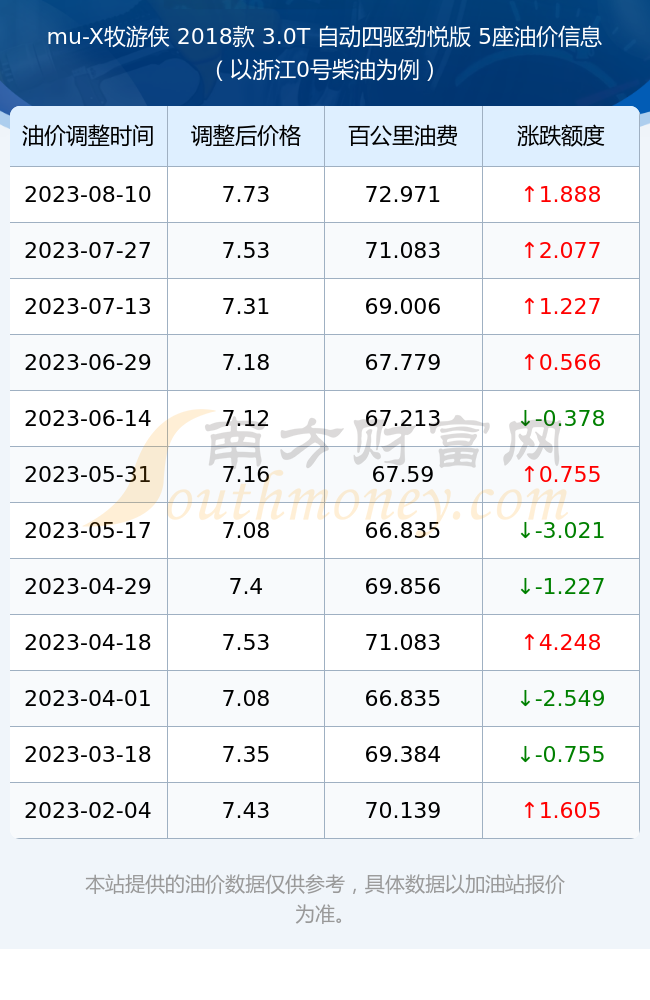Viewport: 650px width, 1000px height.
Task: Click the disclaimer text below the table
Action: (x=325, y=899)
